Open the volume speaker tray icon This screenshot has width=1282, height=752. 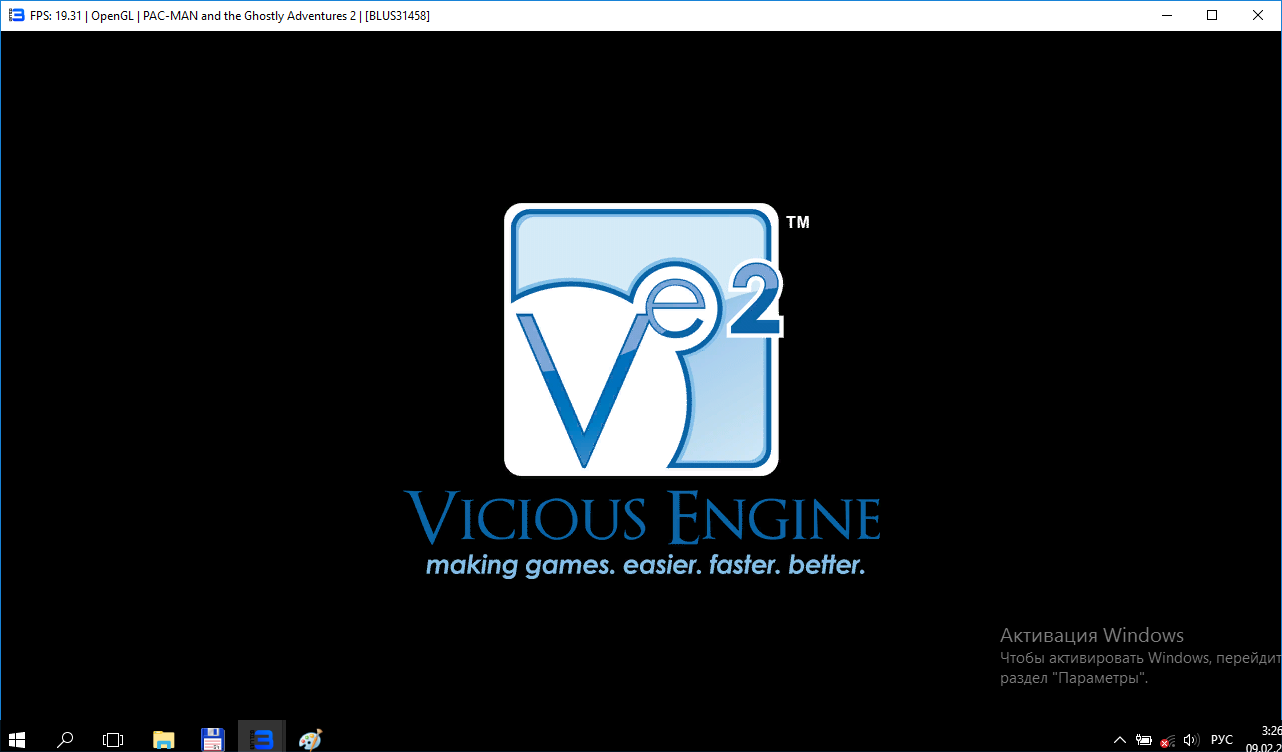coord(1191,740)
